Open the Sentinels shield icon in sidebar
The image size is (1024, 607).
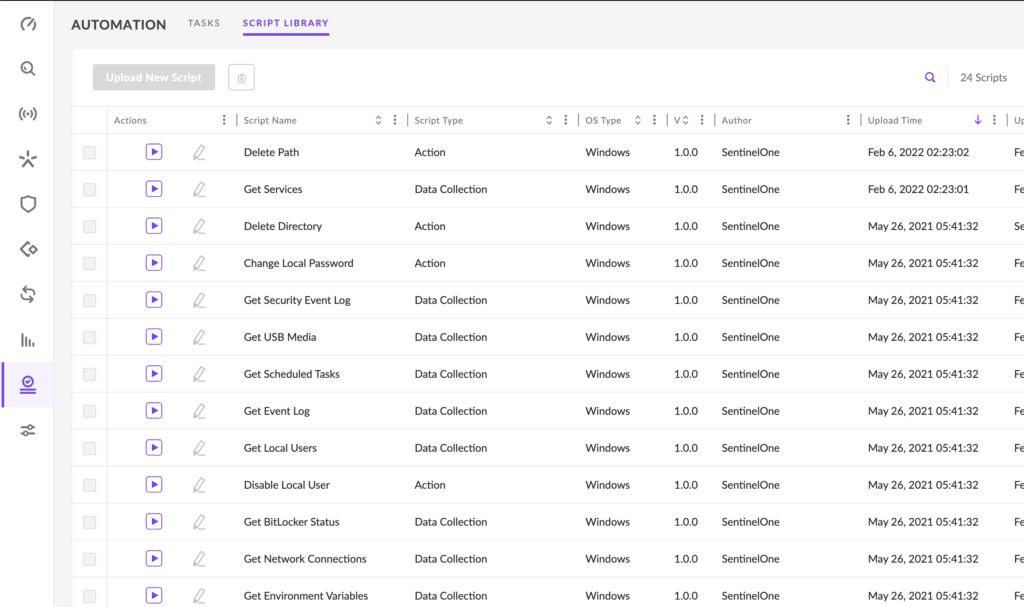(x=28, y=204)
